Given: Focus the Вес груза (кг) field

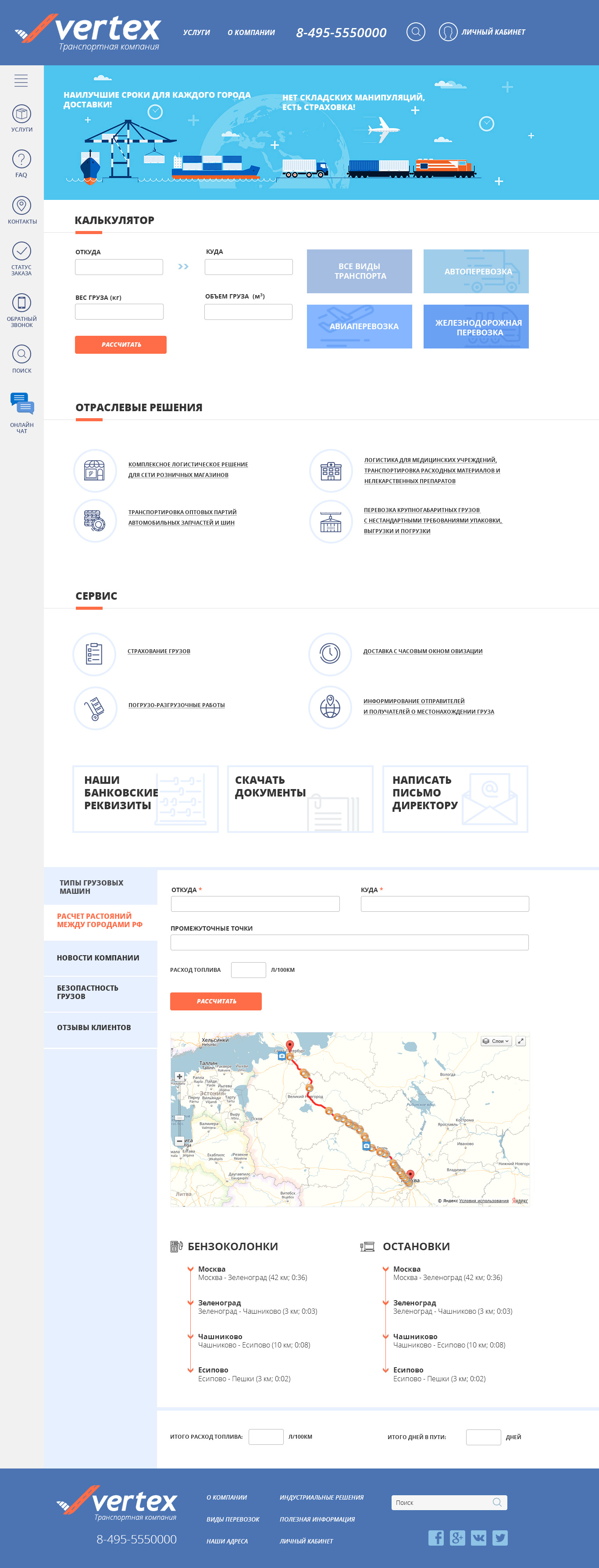Looking at the screenshot, I should click(x=119, y=312).
